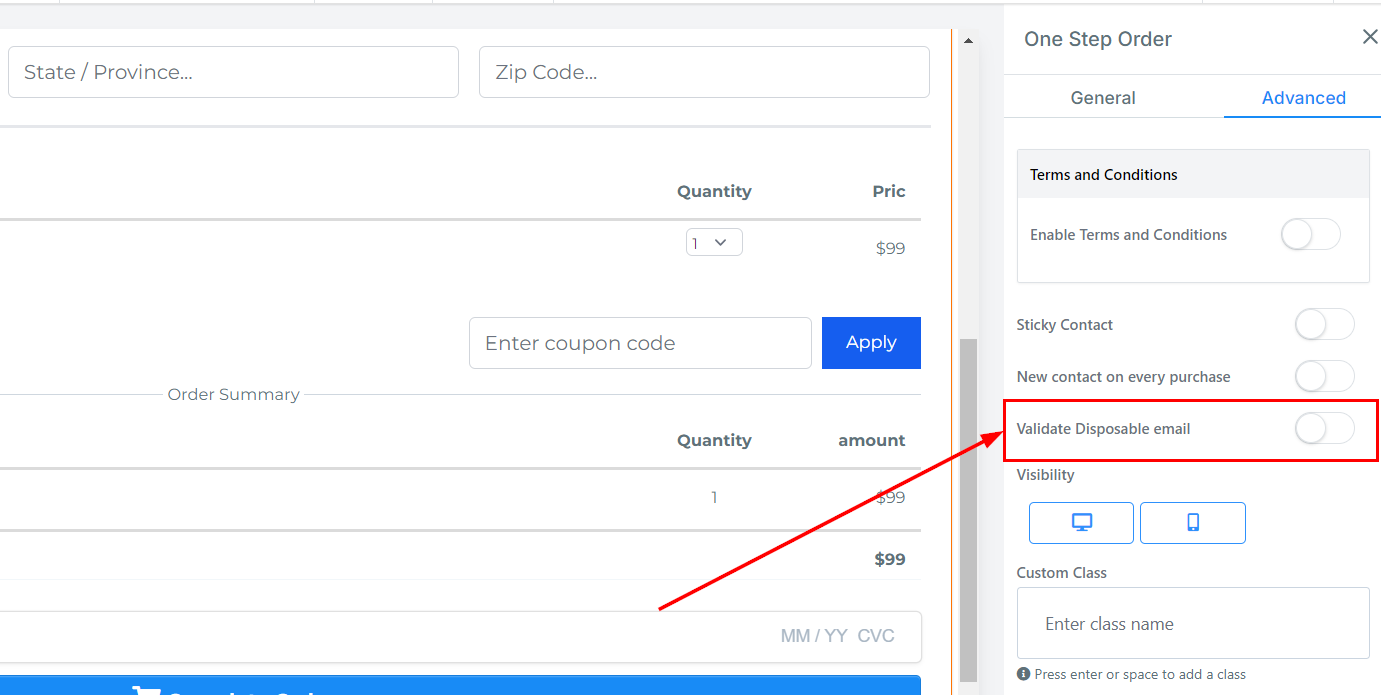This screenshot has height=695, width=1381.
Task: Click the scrollbar up arrow
Action: (967, 41)
